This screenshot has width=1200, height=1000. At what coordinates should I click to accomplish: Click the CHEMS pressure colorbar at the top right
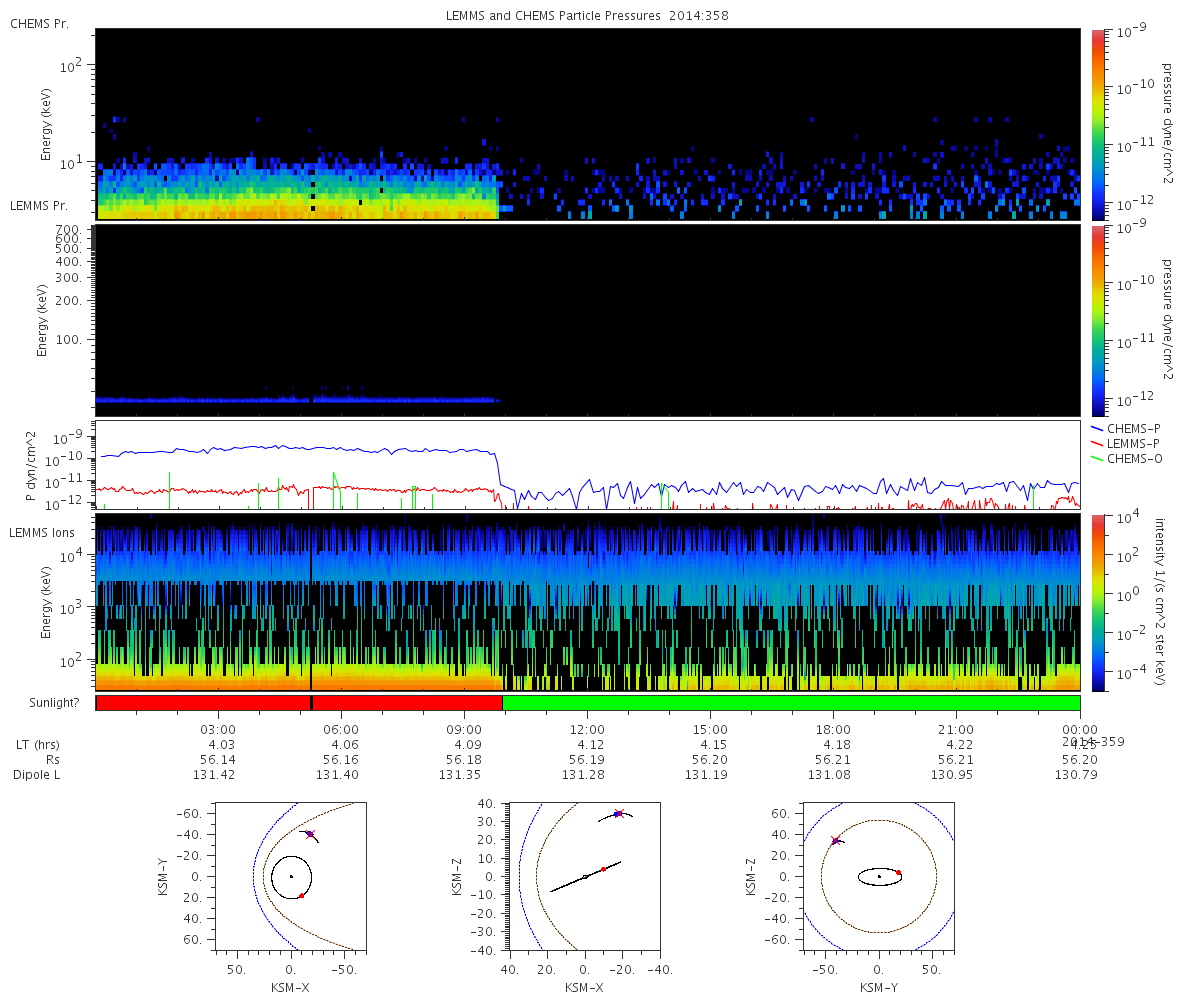pos(1097,124)
